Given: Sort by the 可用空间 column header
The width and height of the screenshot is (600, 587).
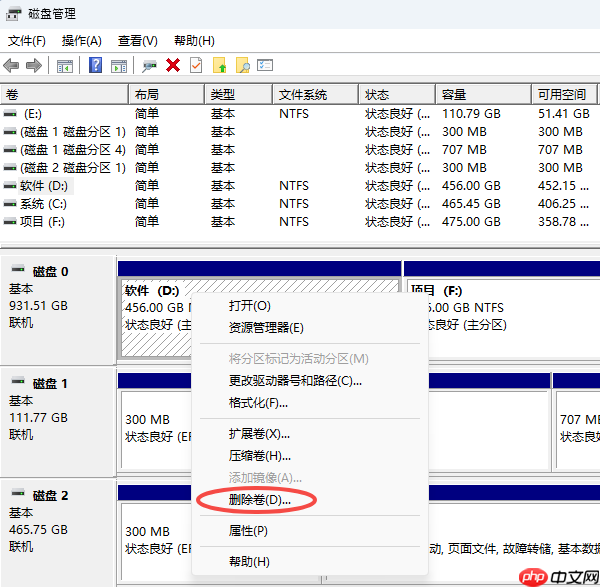Looking at the screenshot, I should (564, 94).
